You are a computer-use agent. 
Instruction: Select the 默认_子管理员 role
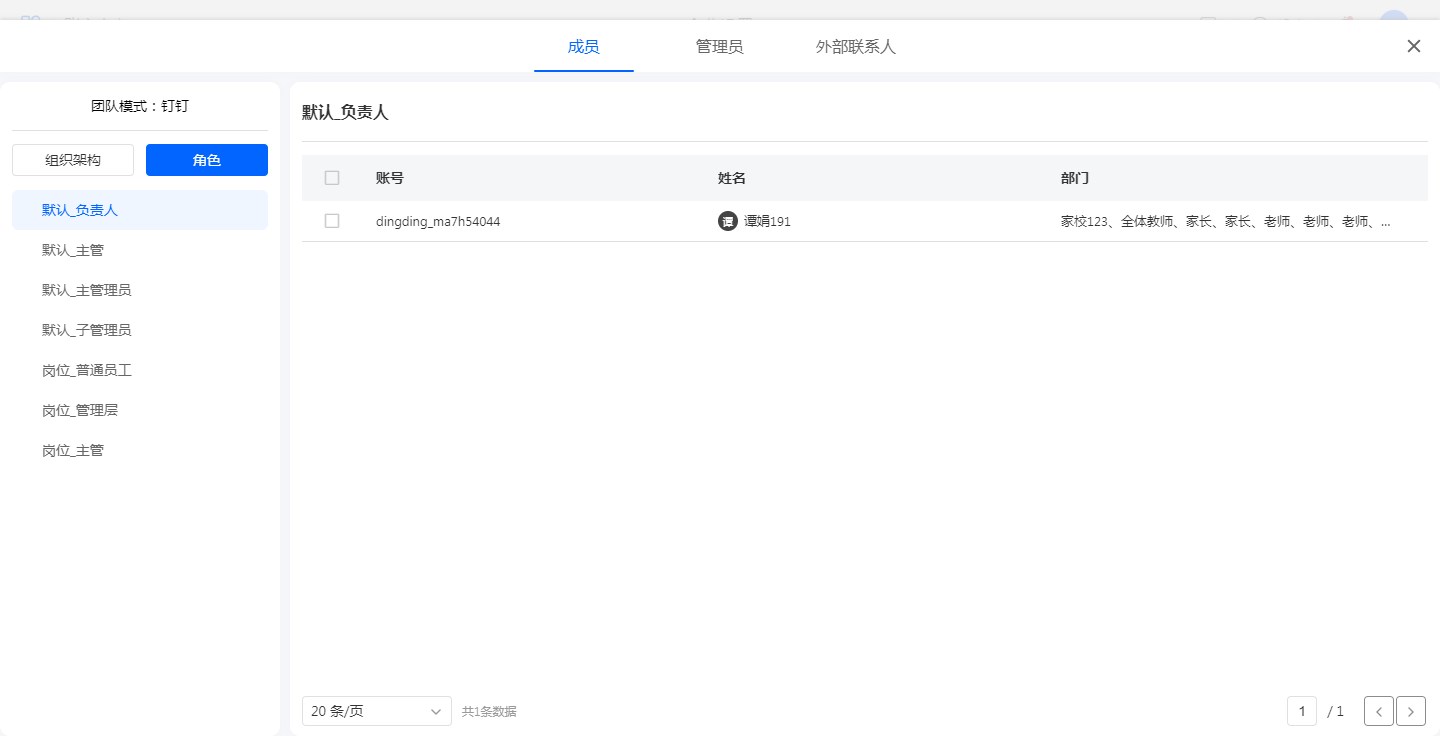86,330
